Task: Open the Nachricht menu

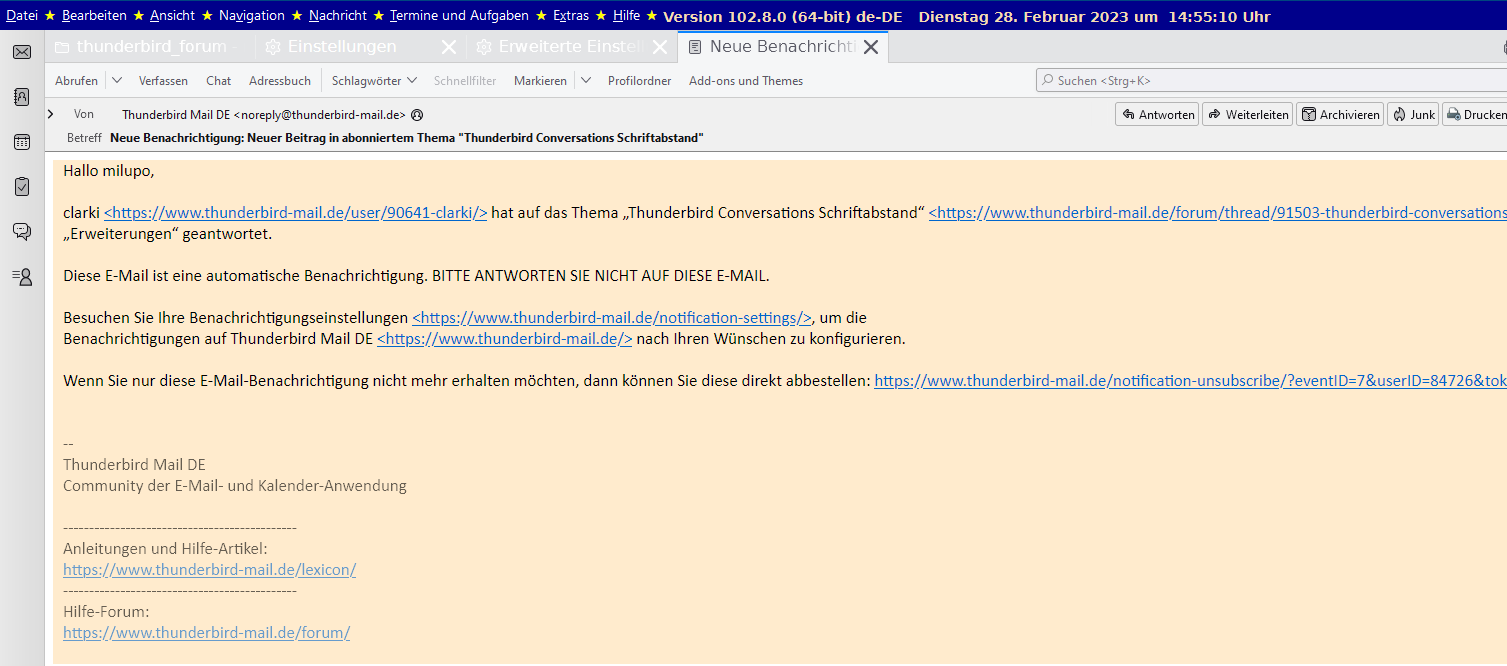Action: pos(338,15)
